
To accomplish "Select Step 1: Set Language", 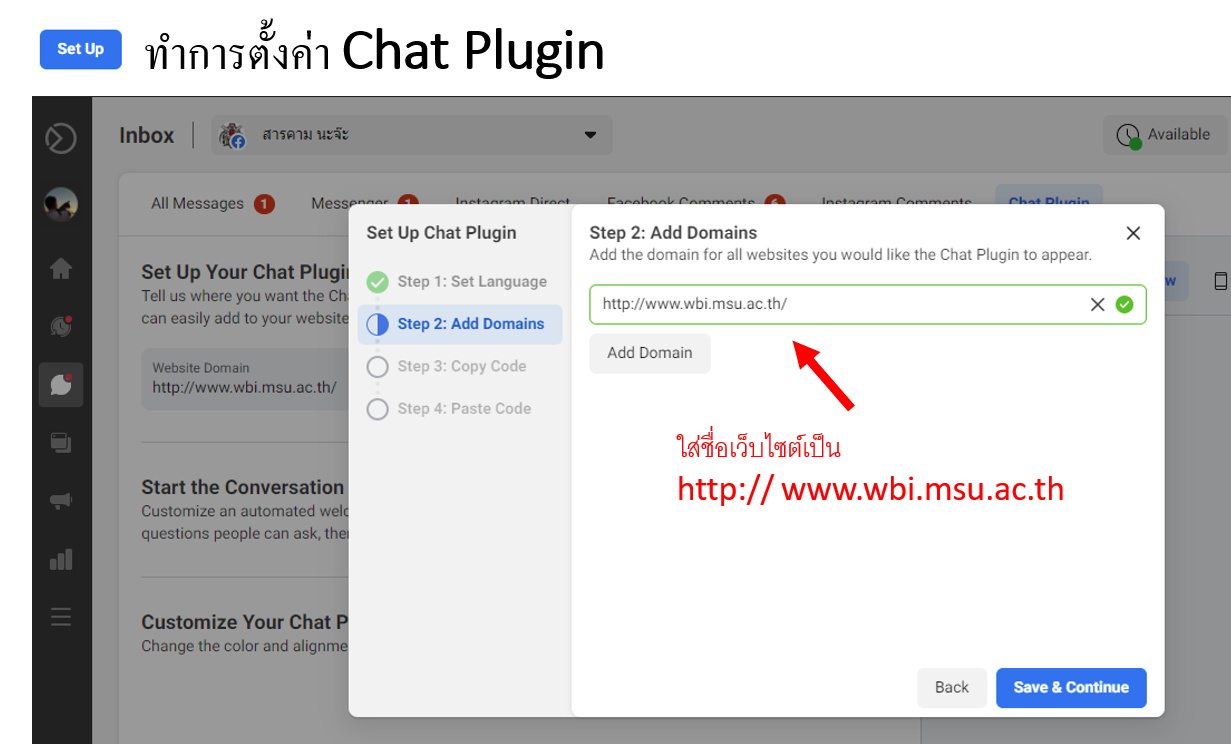I will (x=460, y=282).
